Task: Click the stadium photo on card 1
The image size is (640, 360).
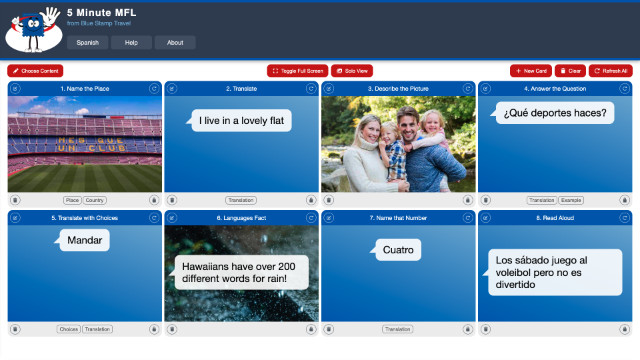Action: 85,144
